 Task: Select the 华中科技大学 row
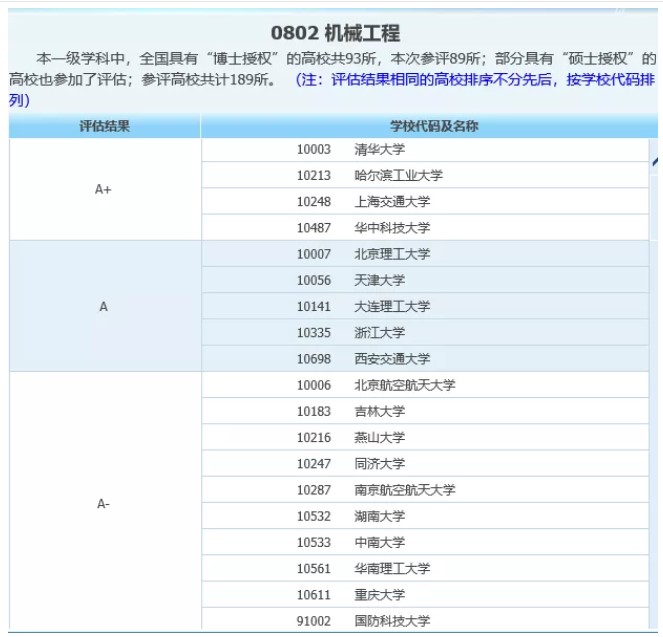[x=392, y=228]
